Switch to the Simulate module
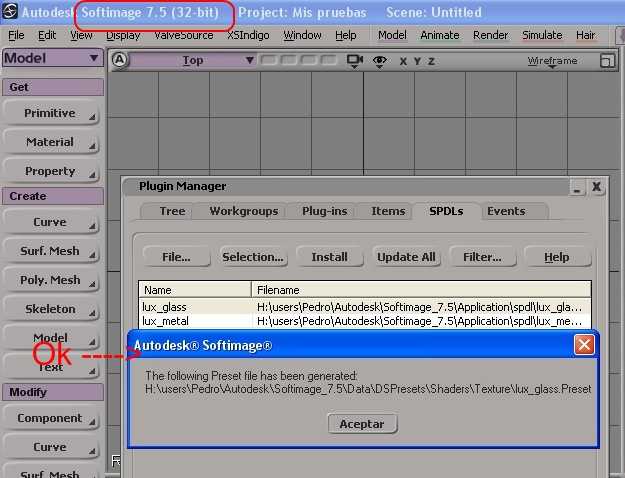Viewport: 625px width, 478px height. pyautogui.click(x=542, y=35)
